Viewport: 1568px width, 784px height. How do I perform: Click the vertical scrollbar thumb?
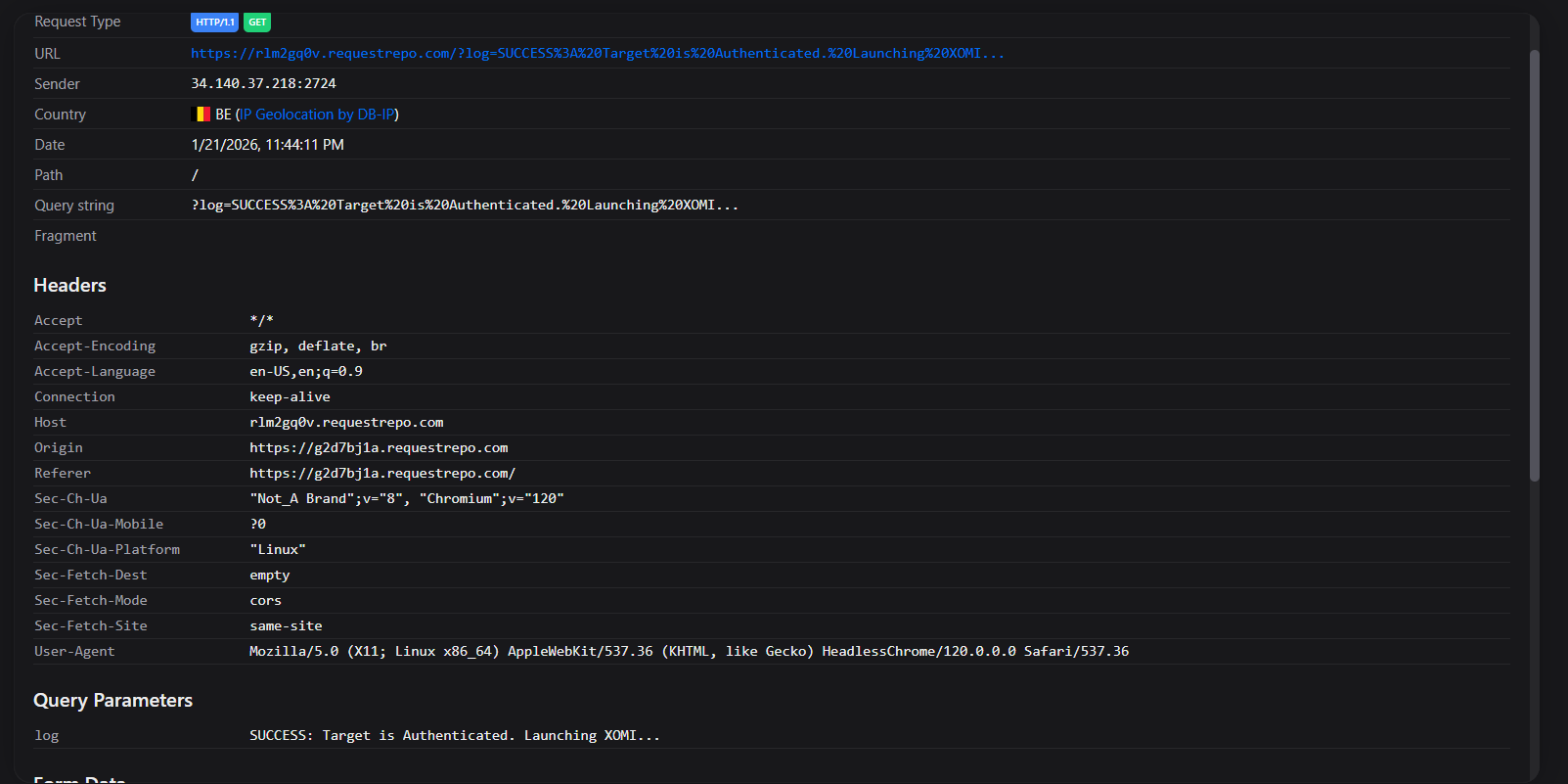click(1534, 264)
